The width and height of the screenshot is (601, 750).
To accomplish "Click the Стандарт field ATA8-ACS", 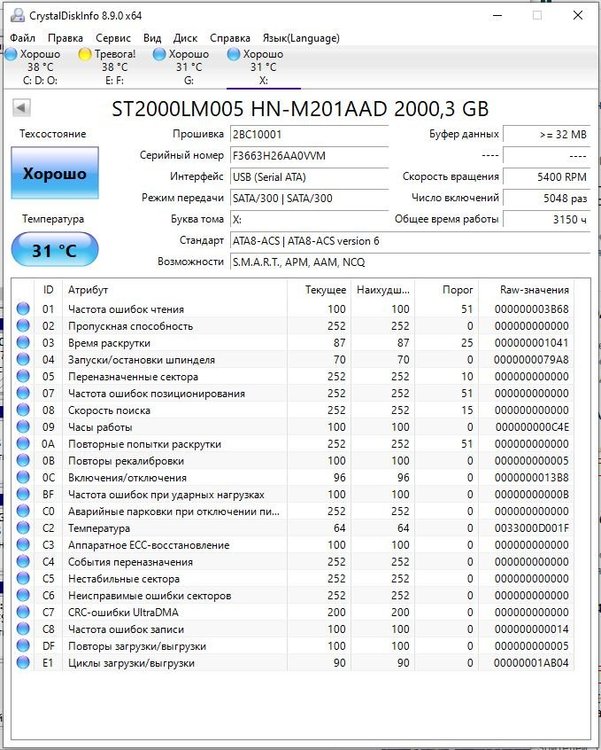I will (x=410, y=241).
